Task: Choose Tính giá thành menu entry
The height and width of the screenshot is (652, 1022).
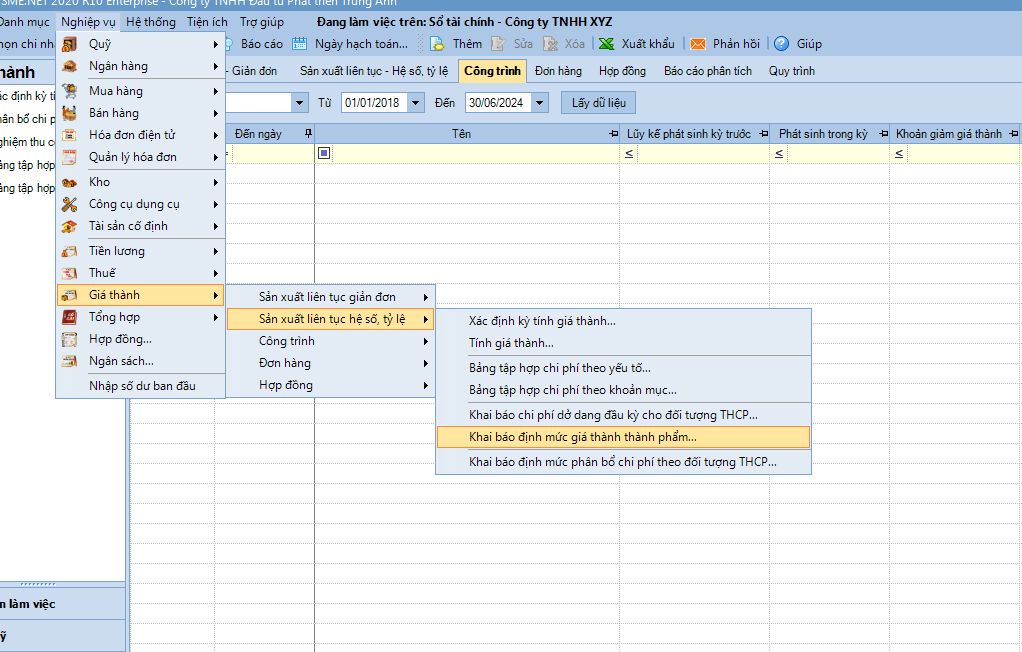Action: click(511, 343)
